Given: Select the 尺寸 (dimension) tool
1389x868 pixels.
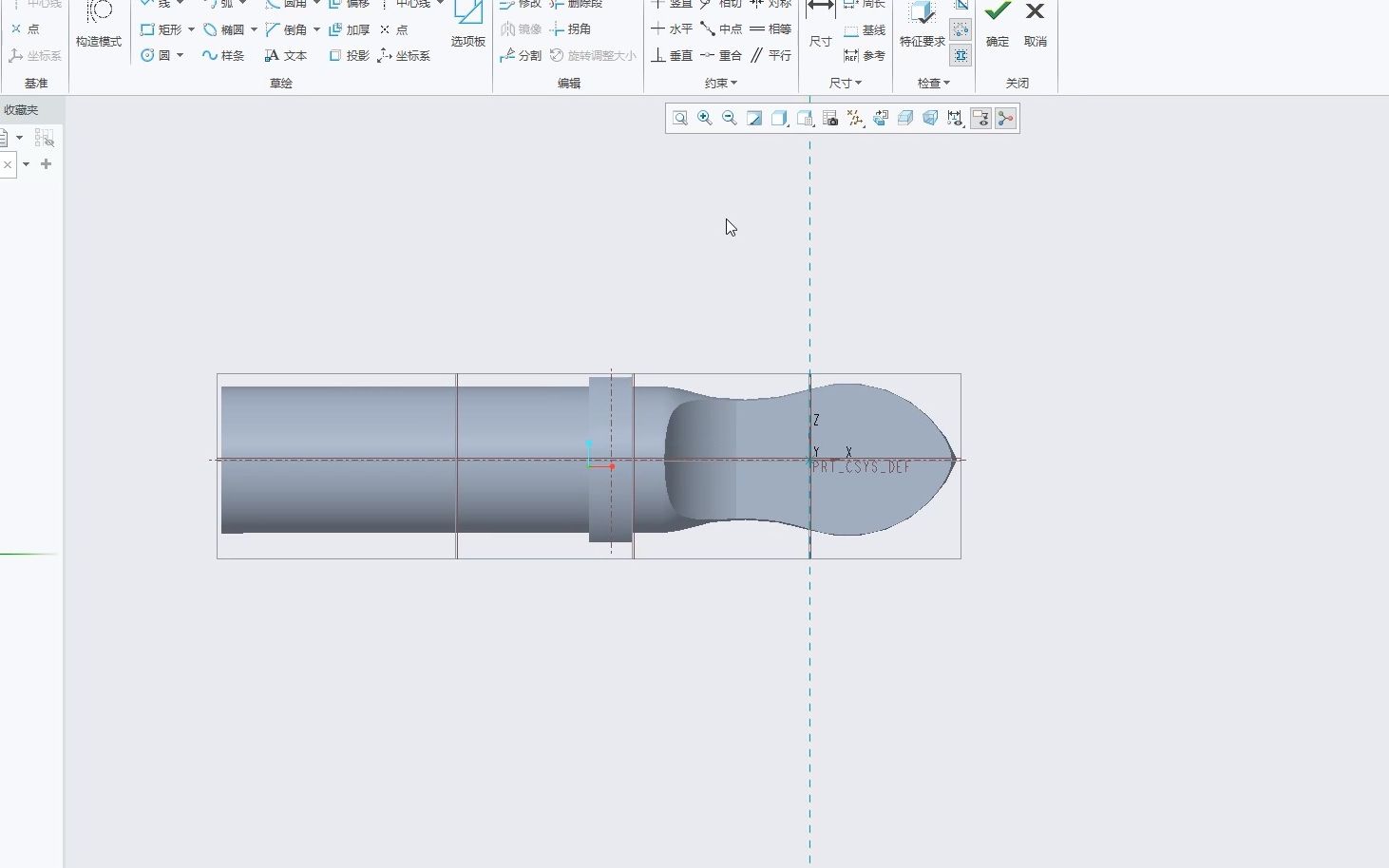Looking at the screenshot, I should click(820, 26).
